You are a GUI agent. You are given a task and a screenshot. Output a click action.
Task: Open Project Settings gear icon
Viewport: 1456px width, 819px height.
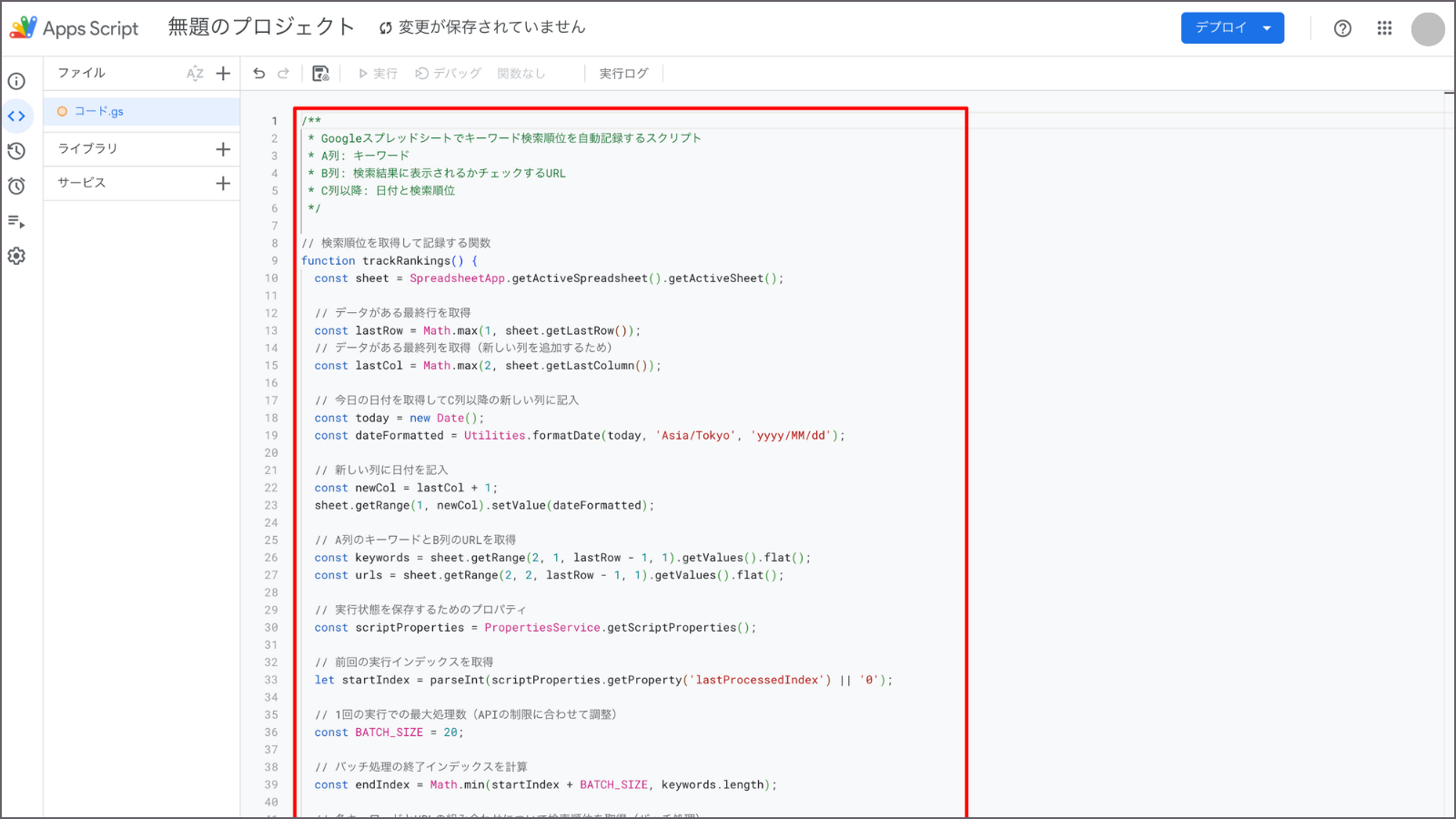click(x=16, y=256)
